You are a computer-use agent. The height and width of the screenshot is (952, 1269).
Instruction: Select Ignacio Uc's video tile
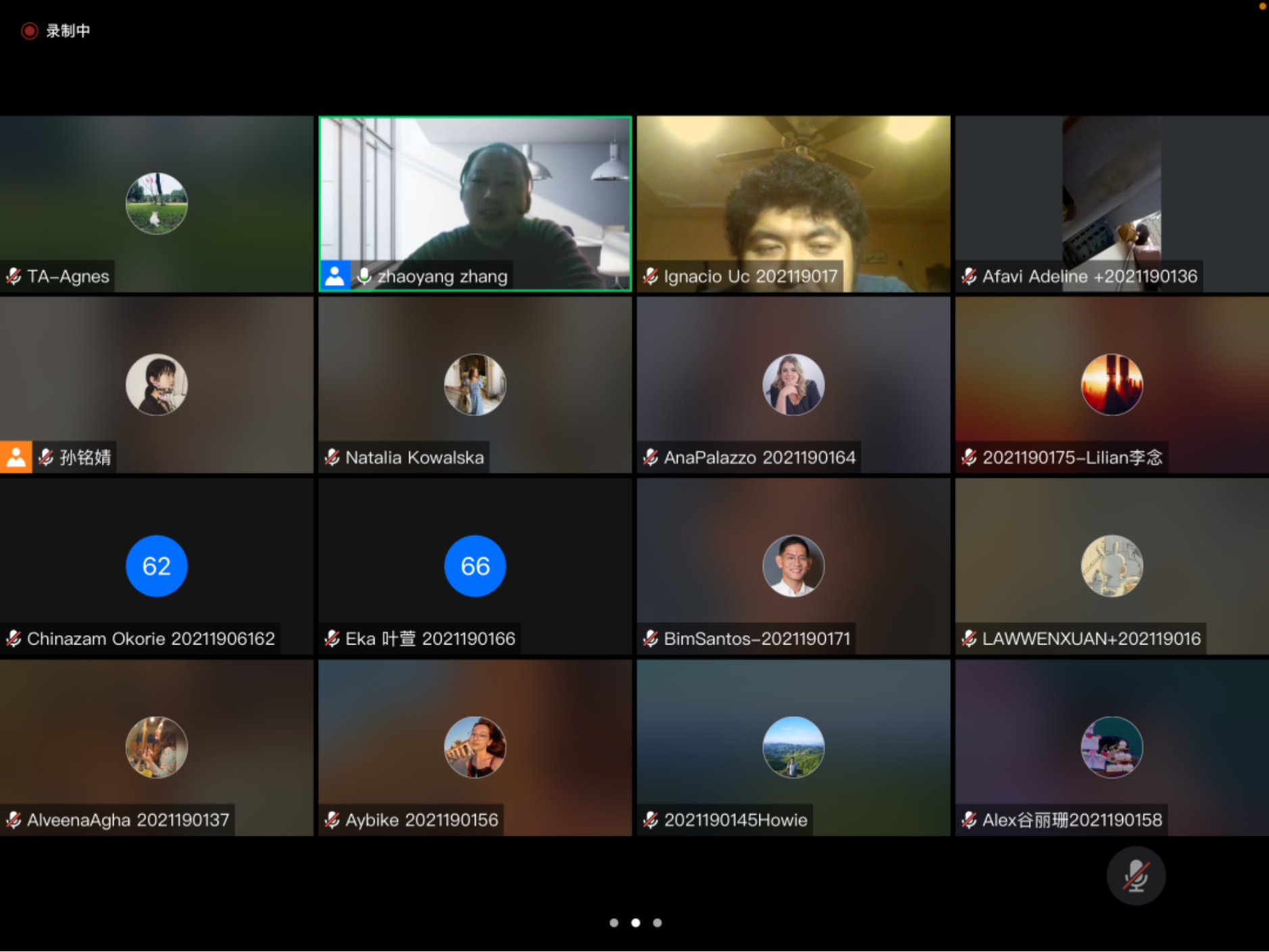tap(793, 196)
